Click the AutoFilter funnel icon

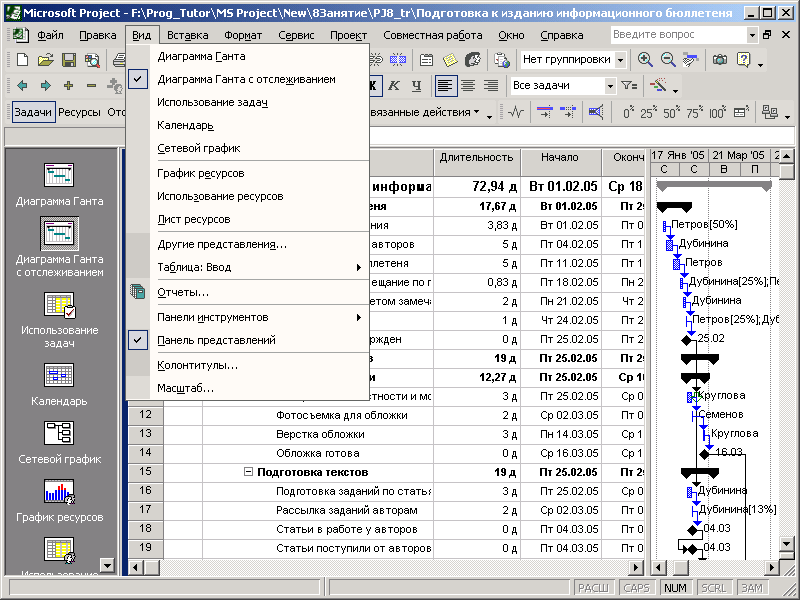629,86
